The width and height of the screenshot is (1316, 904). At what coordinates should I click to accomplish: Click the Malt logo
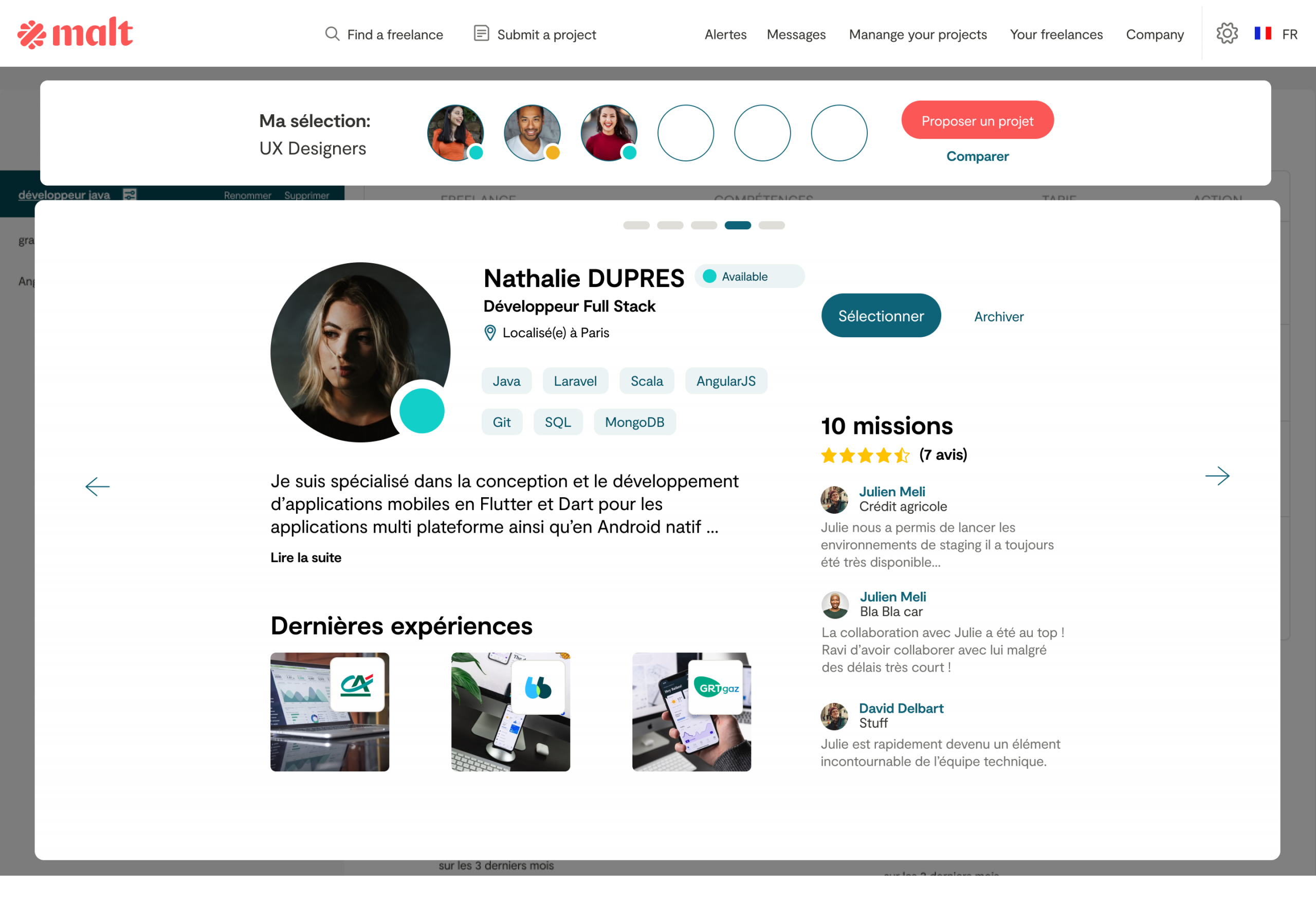[76, 33]
